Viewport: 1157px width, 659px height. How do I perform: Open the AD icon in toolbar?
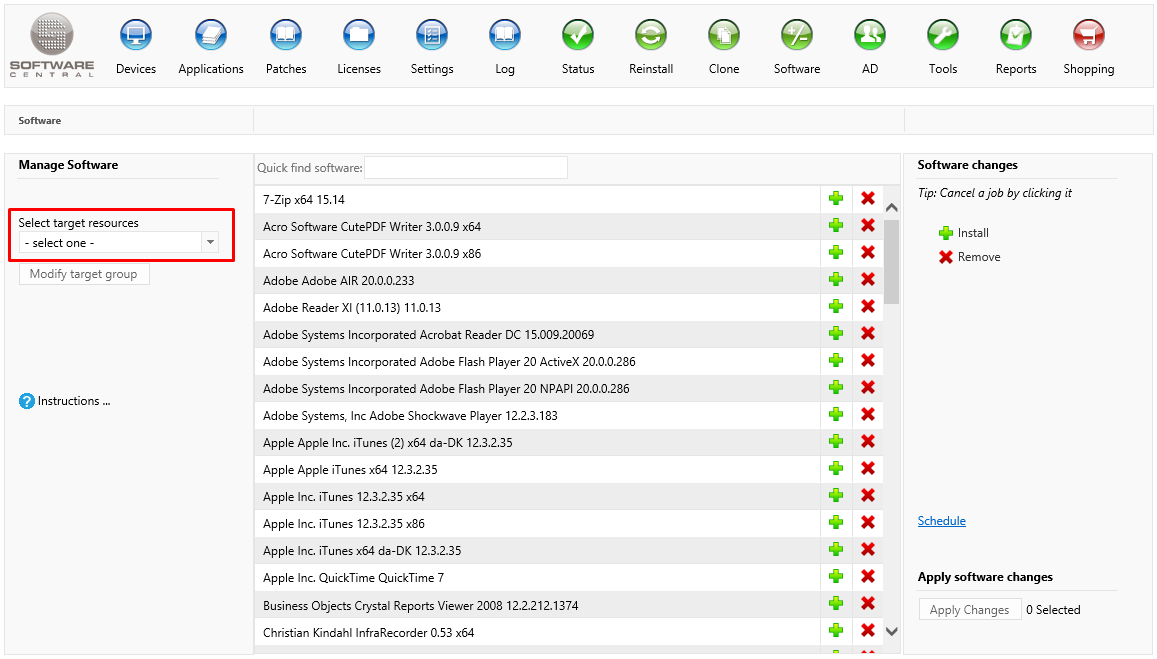pos(870,36)
